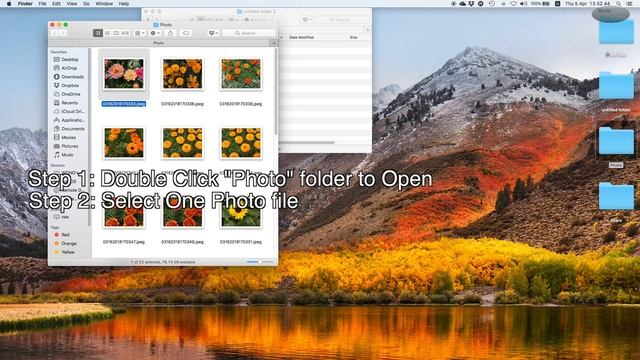Open the File menu
This screenshot has width=640, height=360.
(x=42, y=4)
